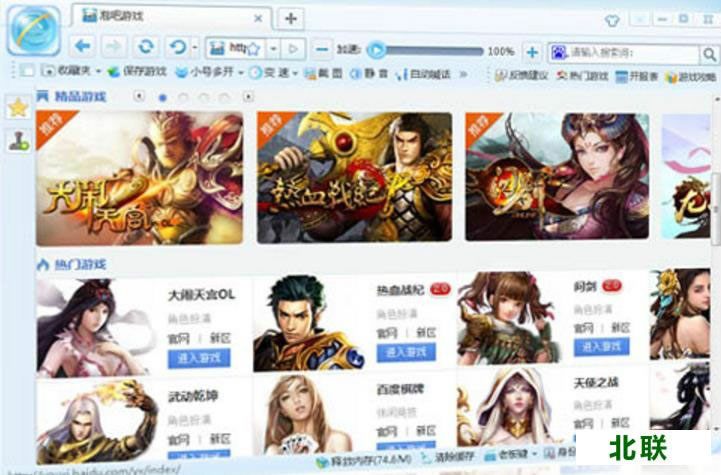Image resolution: width=721 pixels, height=475 pixels.
Task: Click the refresh page icon
Action: [x=146, y=47]
